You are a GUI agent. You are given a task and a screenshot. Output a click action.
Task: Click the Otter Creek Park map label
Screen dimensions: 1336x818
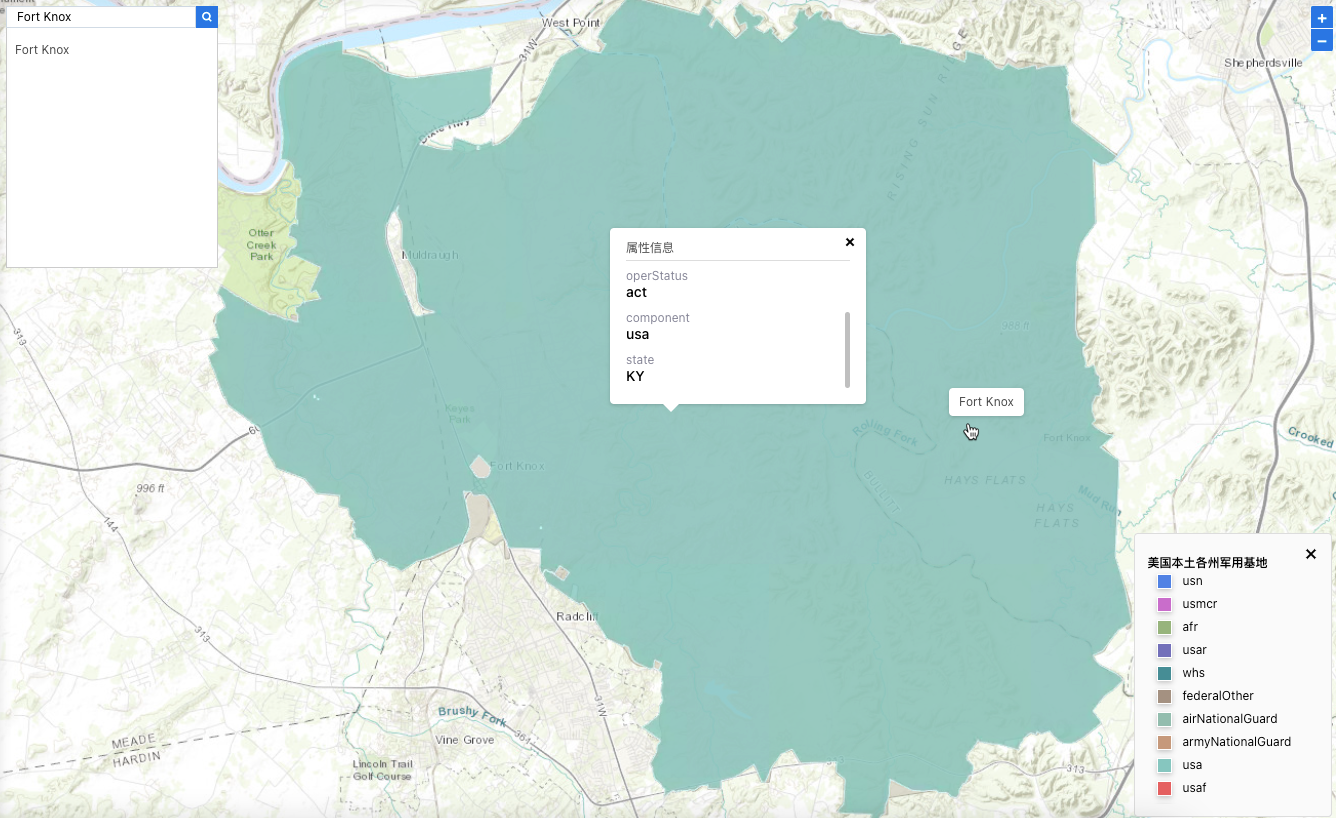tap(261, 244)
